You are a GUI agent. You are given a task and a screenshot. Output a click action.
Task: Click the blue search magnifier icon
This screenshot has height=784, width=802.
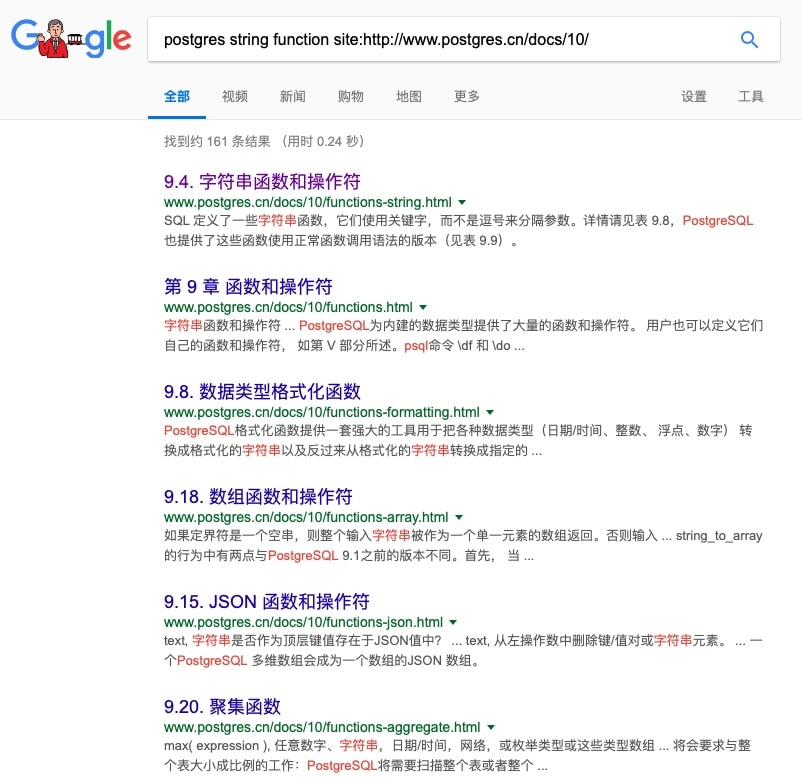749,40
